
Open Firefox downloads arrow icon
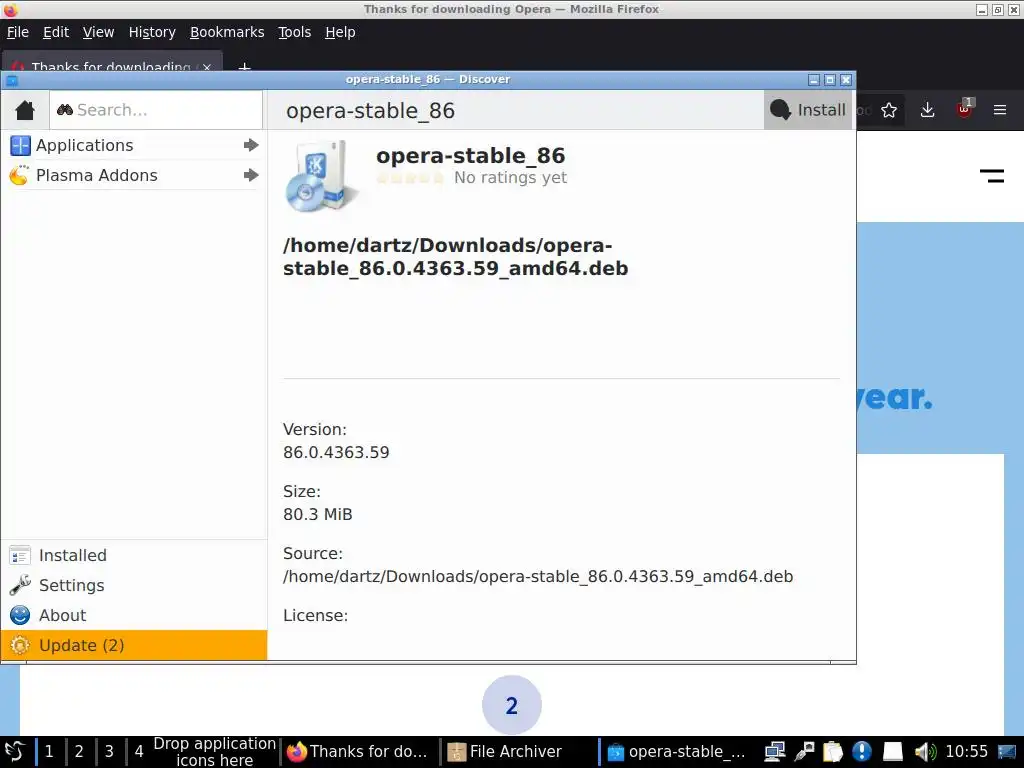tap(927, 110)
